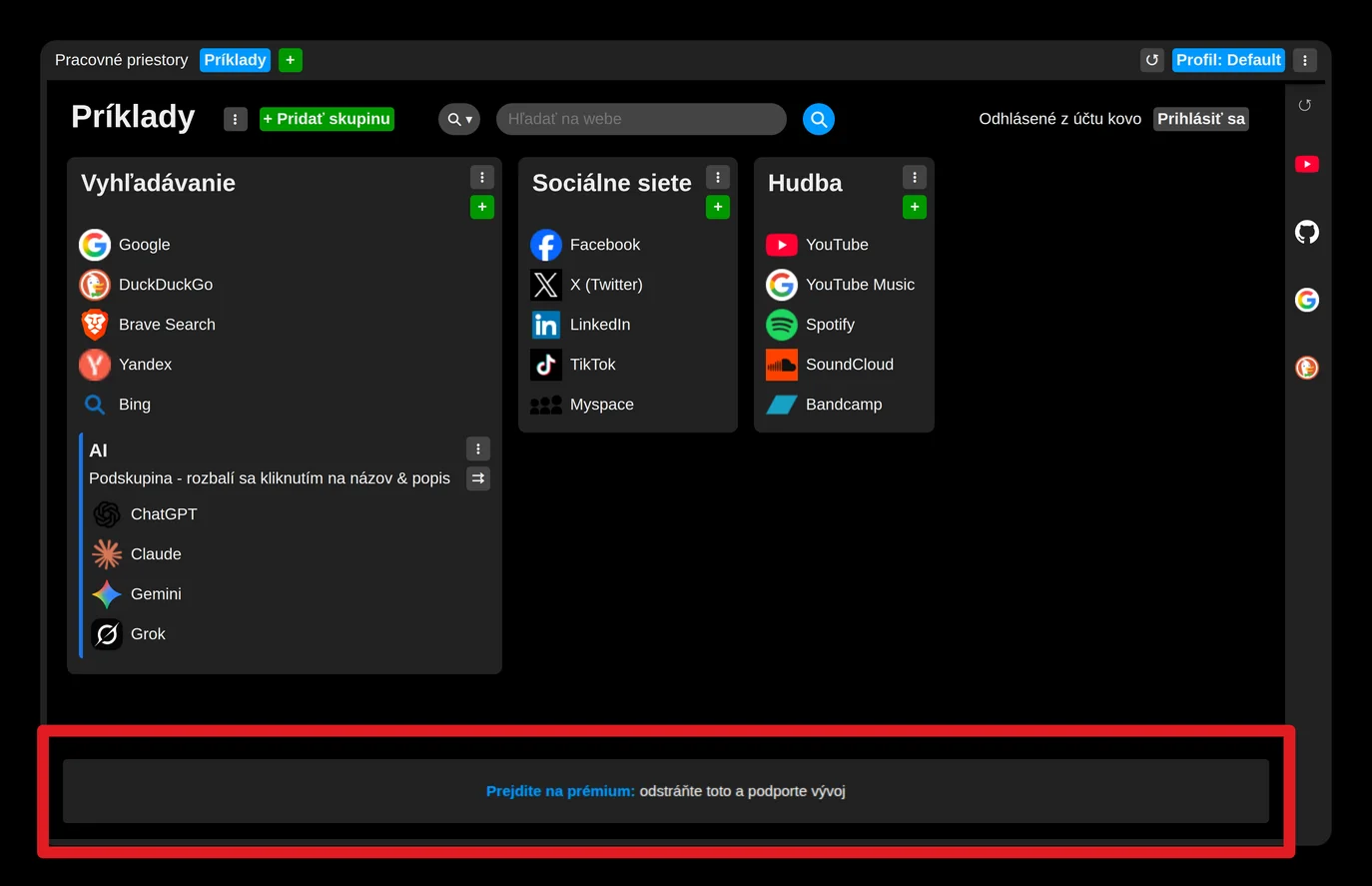
Task: Open the LinkedIn bookmark
Action: [581, 325]
